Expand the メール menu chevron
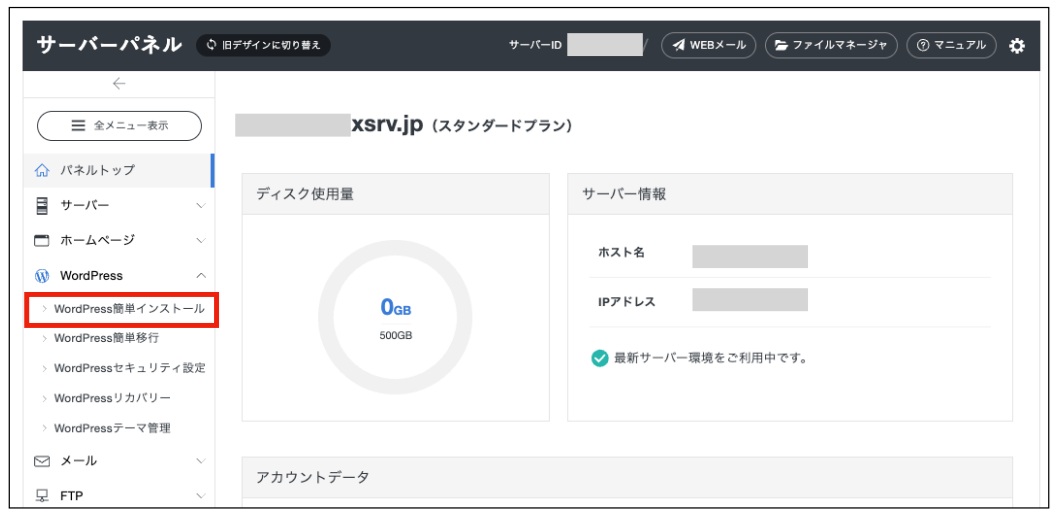Image resolution: width=1058 pixels, height=517 pixels. [x=201, y=461]
